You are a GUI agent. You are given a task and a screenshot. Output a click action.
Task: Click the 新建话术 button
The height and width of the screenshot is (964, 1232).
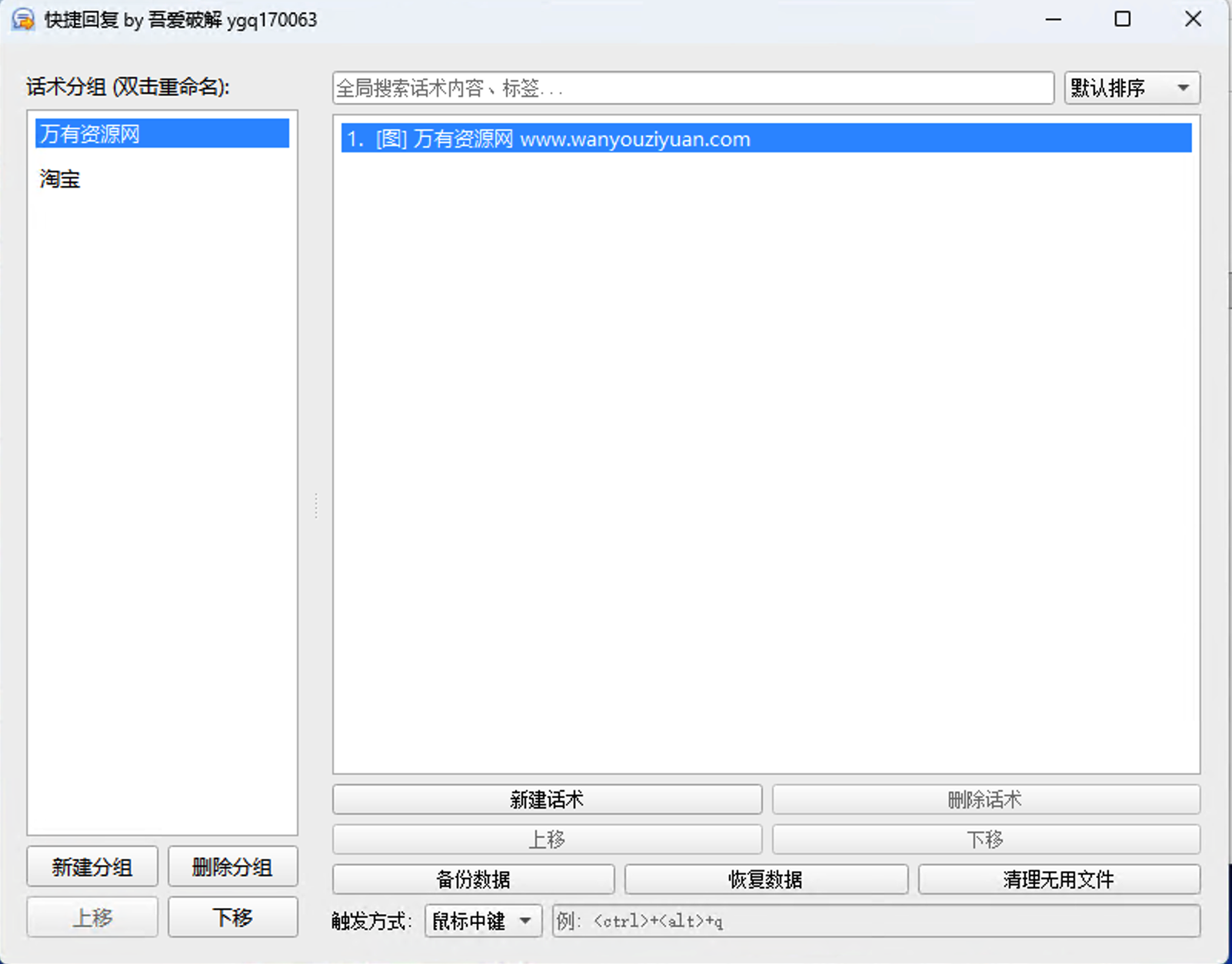547,799
